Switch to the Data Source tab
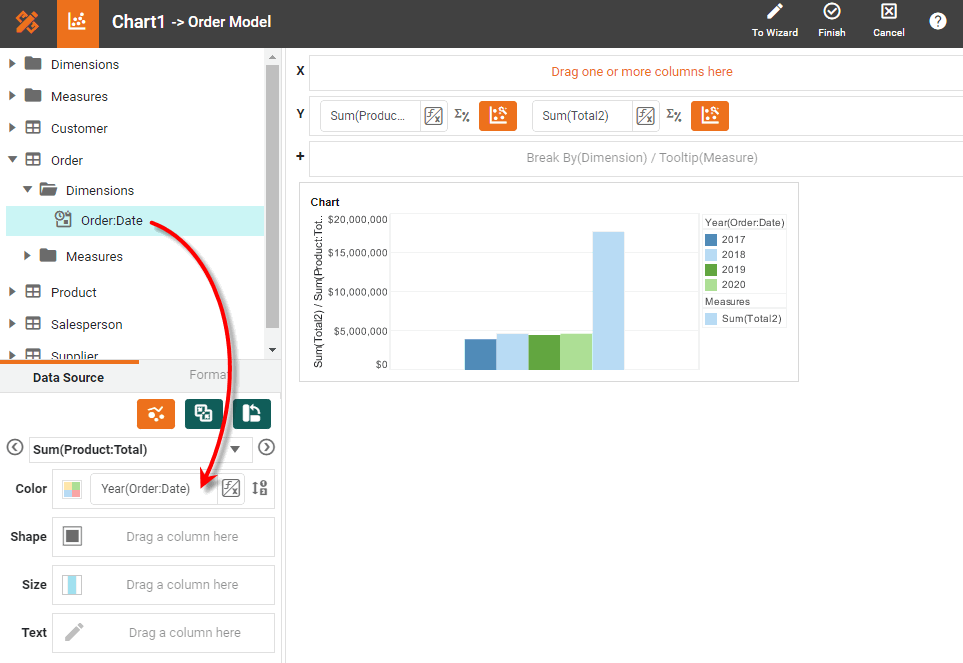 point(68,377)
